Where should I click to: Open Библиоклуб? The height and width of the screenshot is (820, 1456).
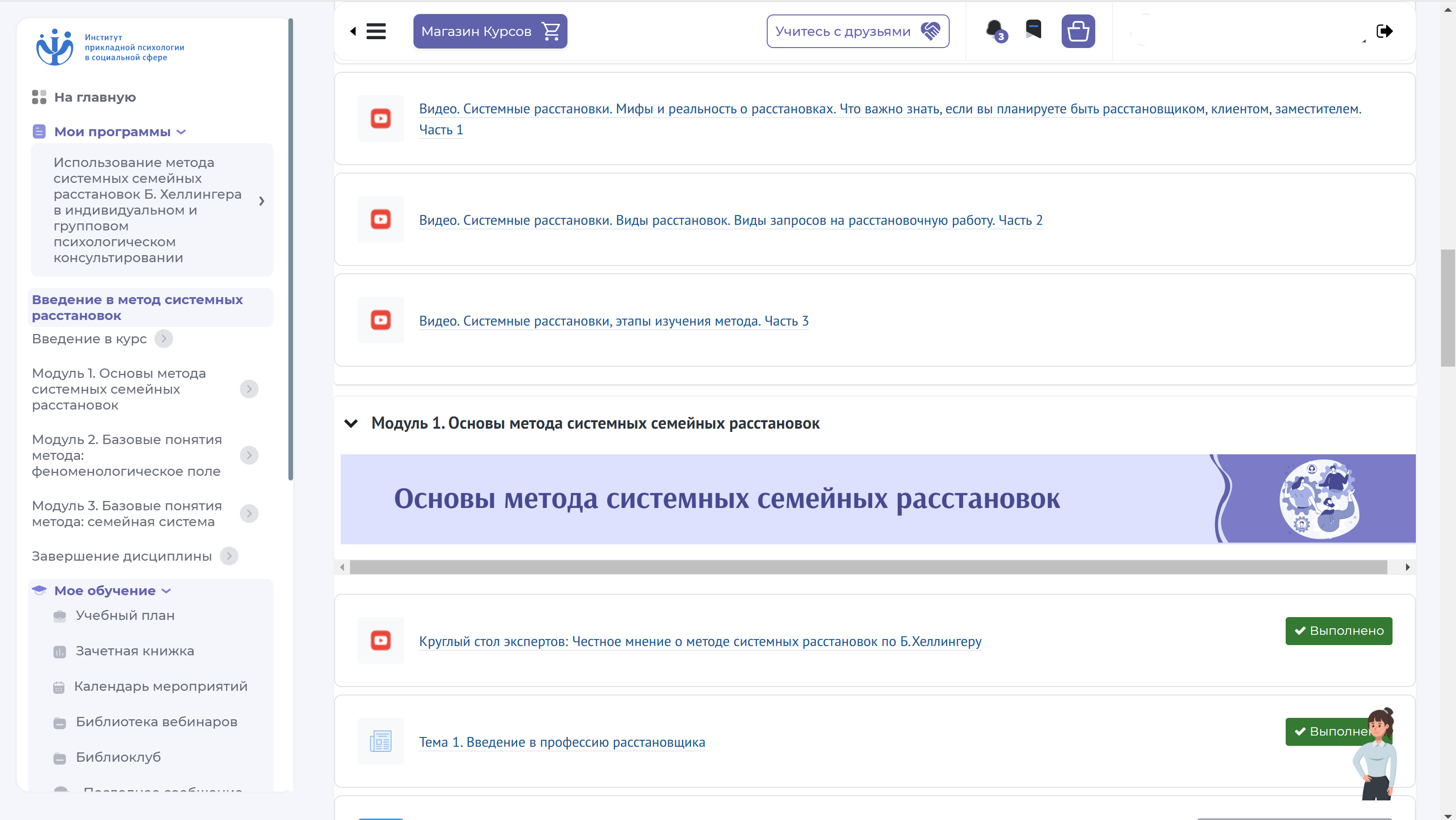[119, 757]
